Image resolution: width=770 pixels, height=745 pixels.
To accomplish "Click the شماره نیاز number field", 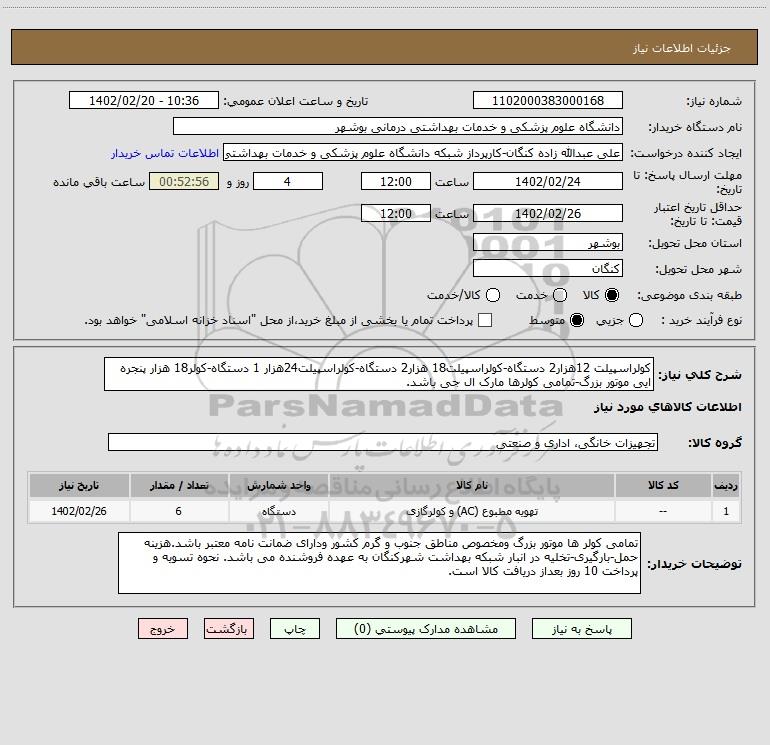I will [x=547, y=101].
